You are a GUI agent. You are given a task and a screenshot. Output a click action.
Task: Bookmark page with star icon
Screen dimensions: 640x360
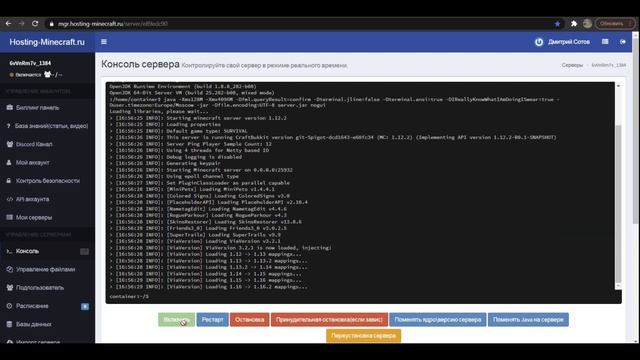click(557, 24)
